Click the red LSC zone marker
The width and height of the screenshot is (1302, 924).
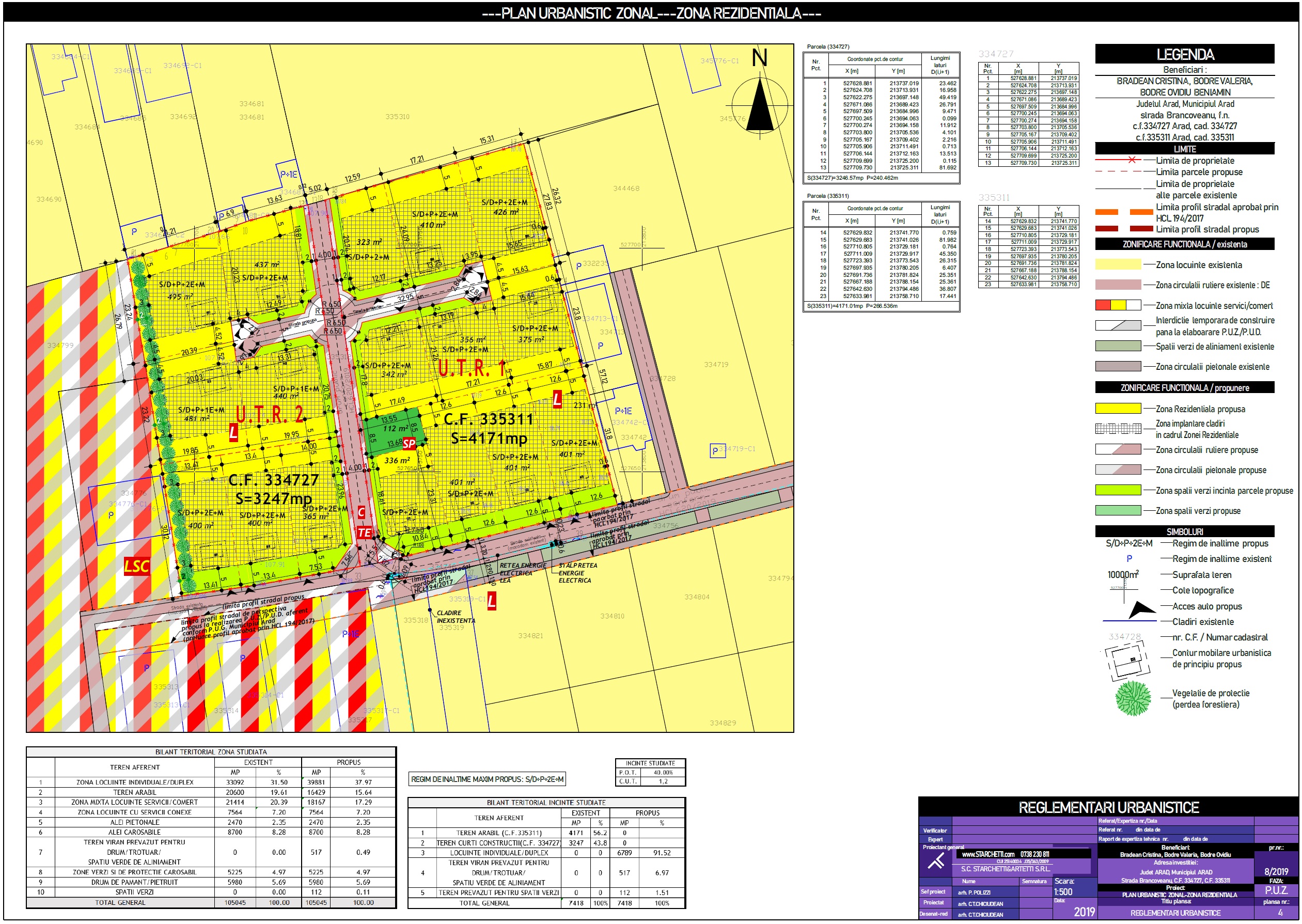[x=136, y=566]
